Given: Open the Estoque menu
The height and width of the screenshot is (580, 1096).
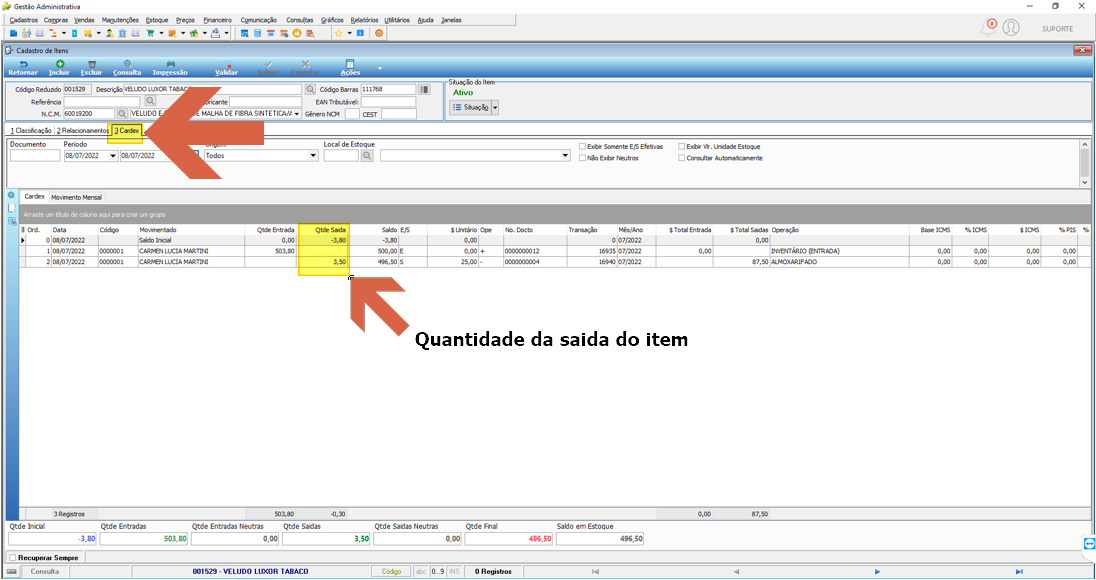Looking at the screenshot, I should [x=157, y=20].
